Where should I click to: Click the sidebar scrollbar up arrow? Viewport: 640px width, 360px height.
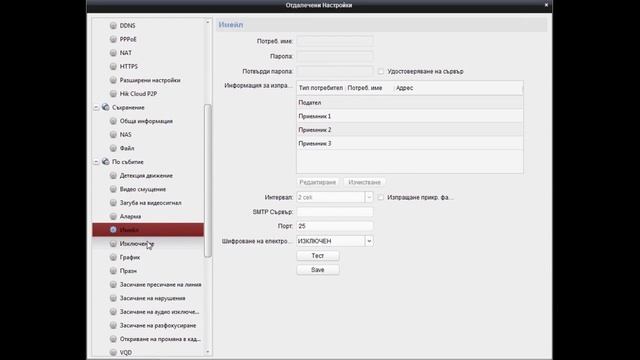208,22
